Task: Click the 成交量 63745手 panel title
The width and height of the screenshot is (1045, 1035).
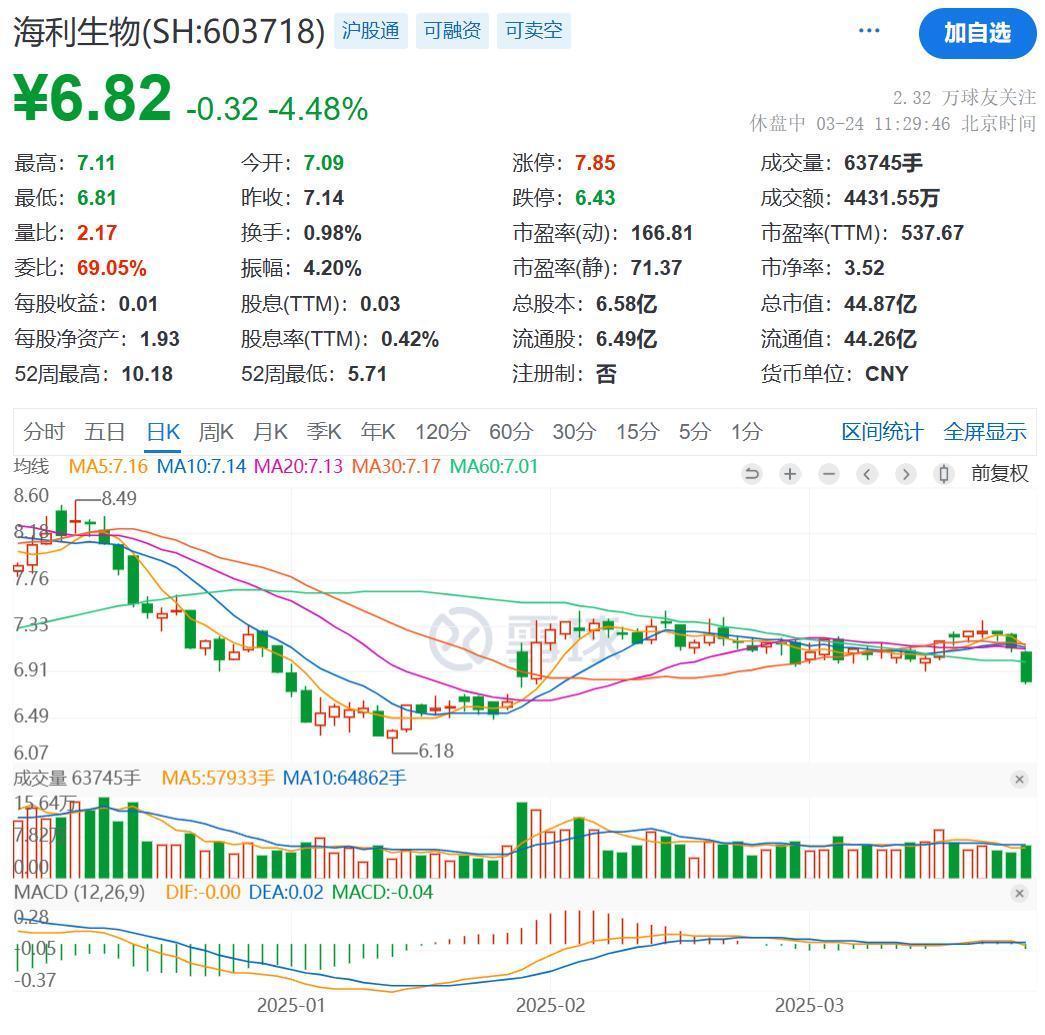Action: pos(77,778)
